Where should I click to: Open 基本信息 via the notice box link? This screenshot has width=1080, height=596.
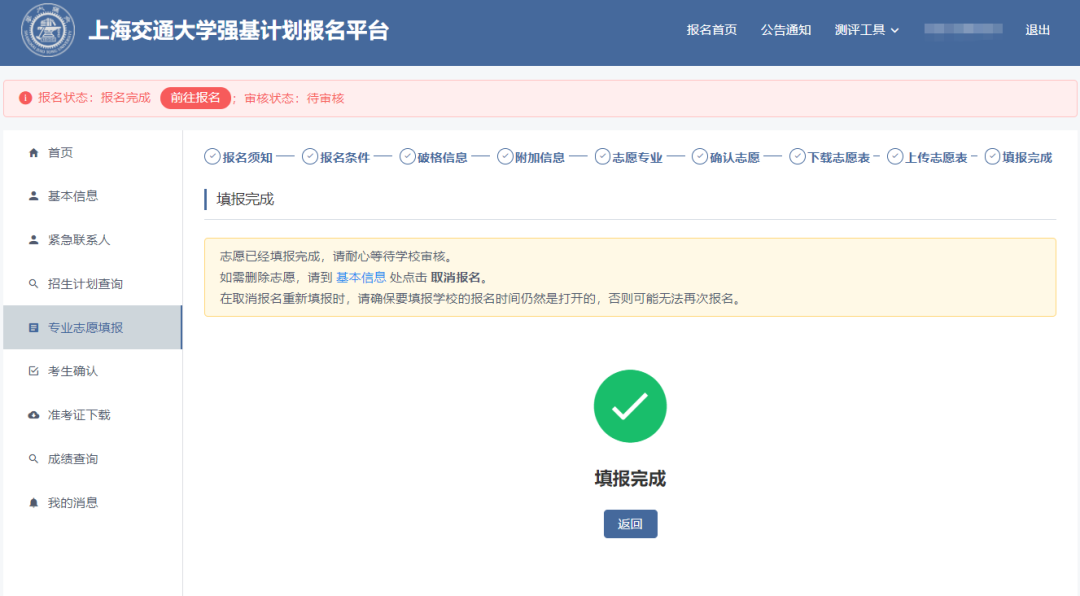[361, 277]
